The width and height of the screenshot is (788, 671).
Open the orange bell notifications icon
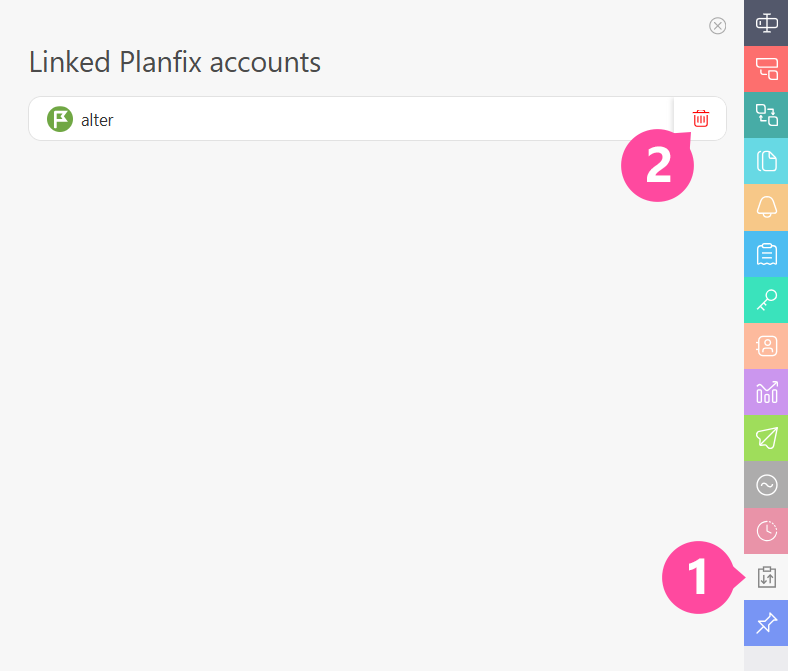click(766, 207)
